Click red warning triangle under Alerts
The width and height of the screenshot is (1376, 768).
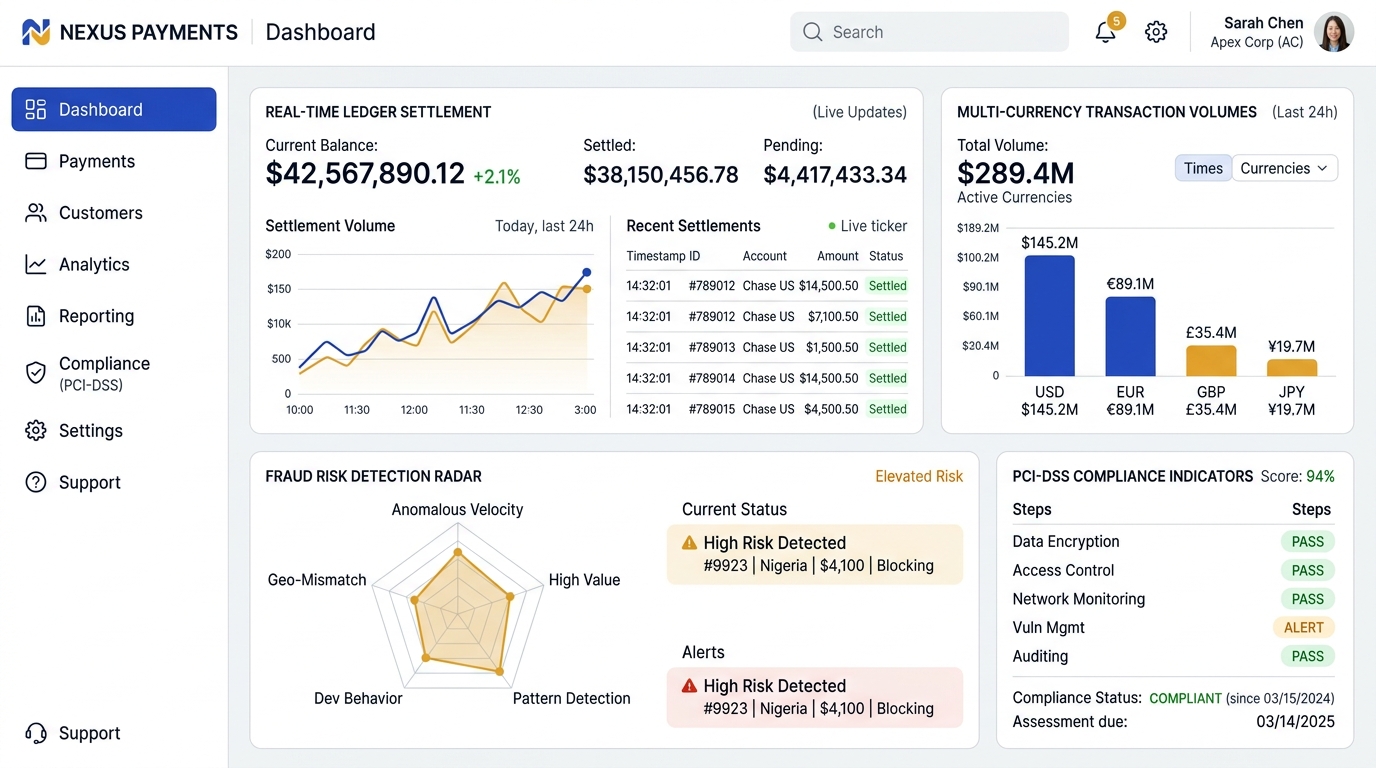[x=689, y=686]
